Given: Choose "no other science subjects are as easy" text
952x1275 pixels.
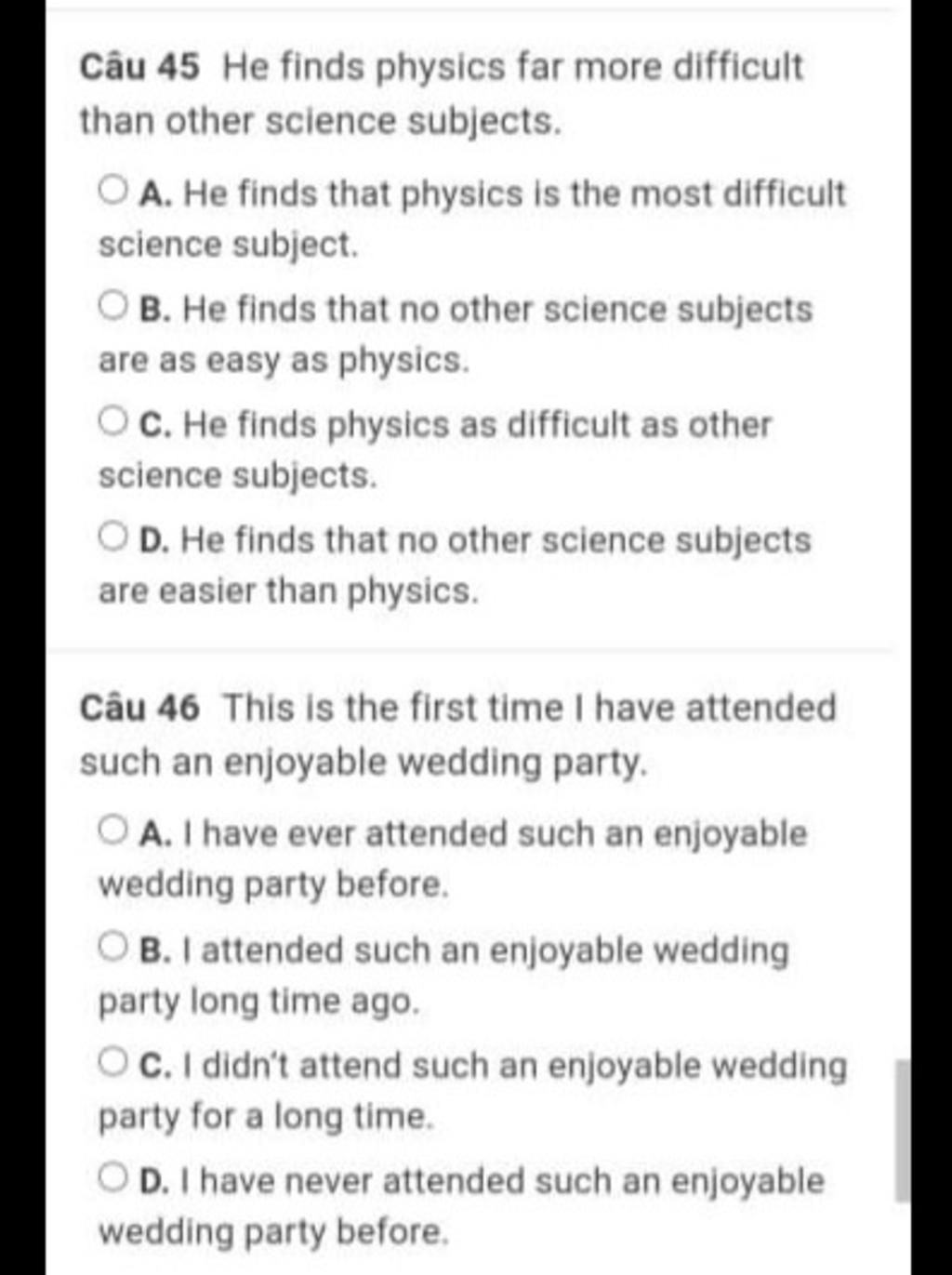Looking at the screenshot, I should 456,334.
